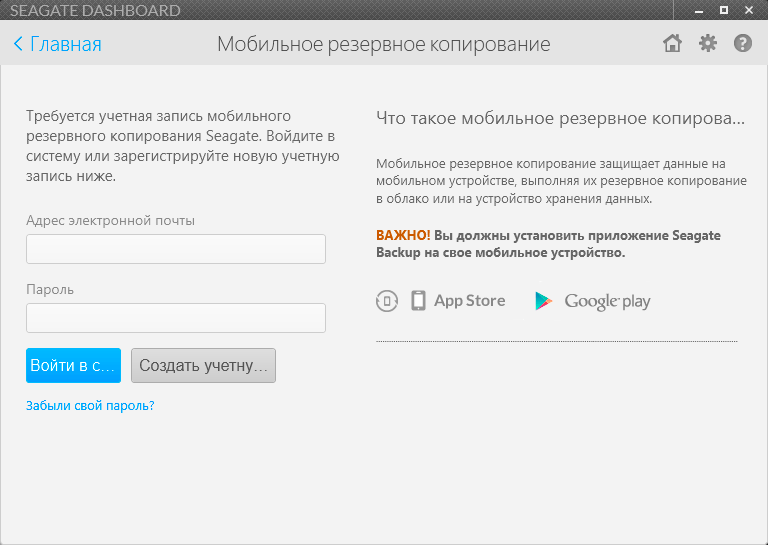Click the Что такое мобильное резервное копирова... heading
This screenshot has height=545, width=768.
click(x=560, y=118)
